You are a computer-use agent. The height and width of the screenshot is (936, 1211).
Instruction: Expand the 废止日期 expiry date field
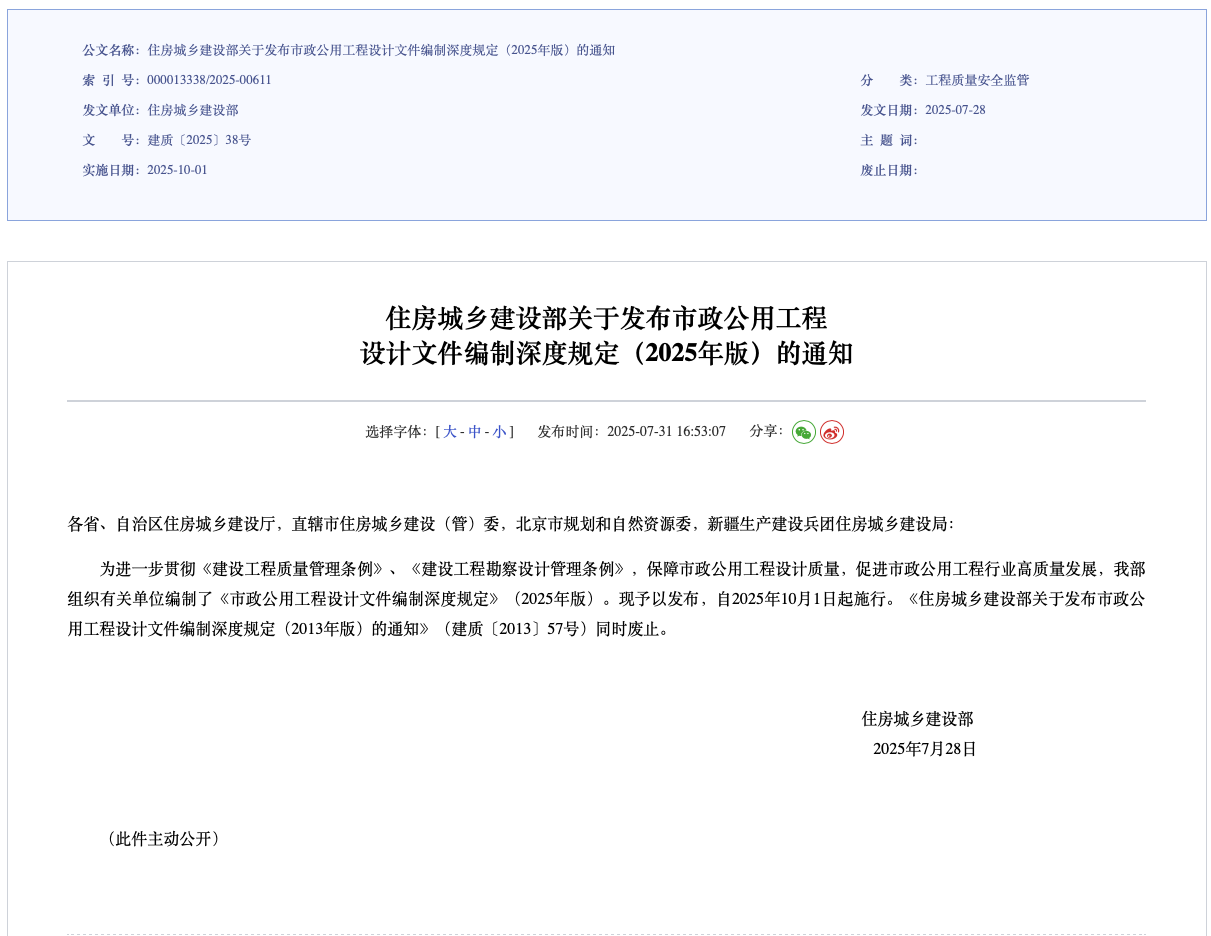pos(891,170)
